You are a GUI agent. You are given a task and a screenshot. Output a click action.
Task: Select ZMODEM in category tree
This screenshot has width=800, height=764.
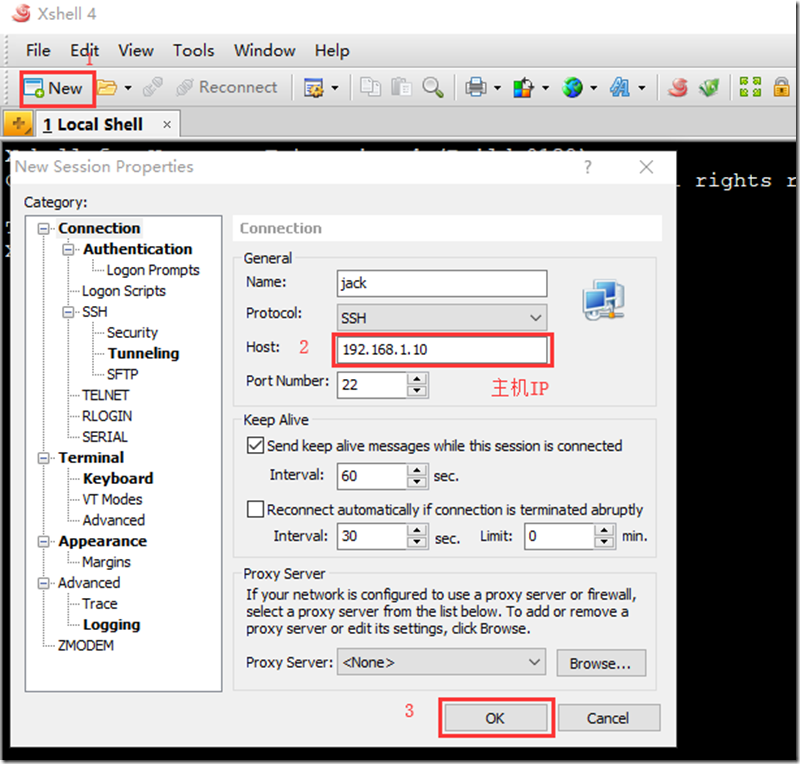tap(86, 645)
